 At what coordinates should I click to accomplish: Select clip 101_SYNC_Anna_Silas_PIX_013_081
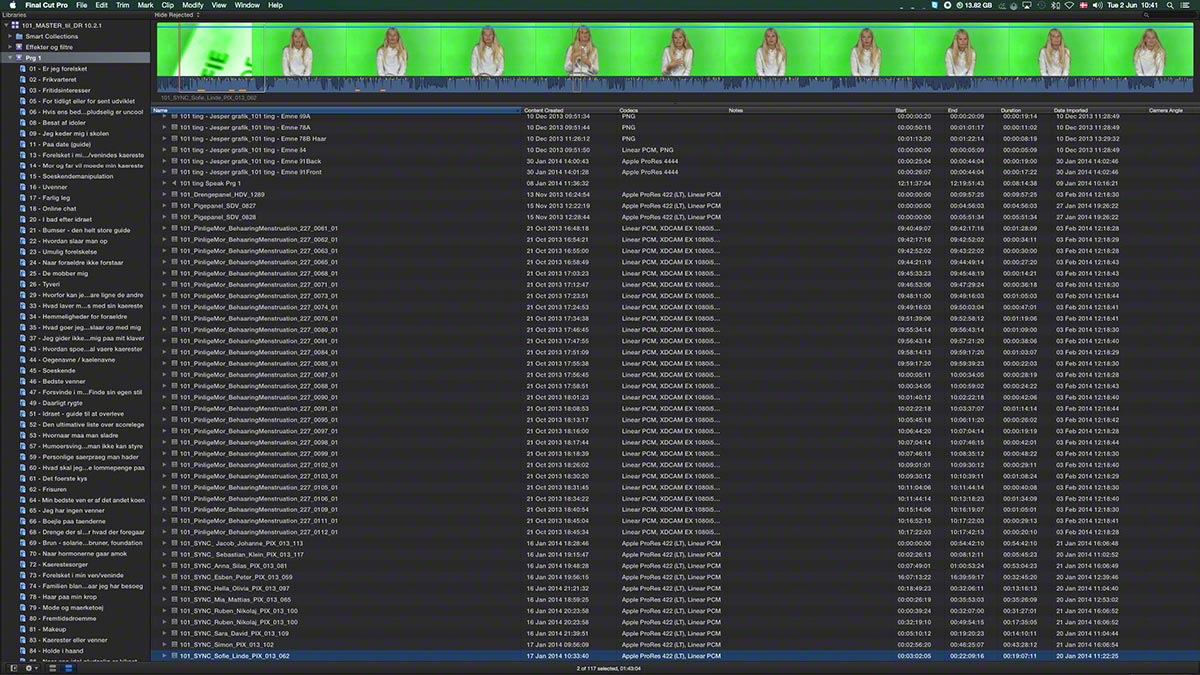(x=236, y=565)
